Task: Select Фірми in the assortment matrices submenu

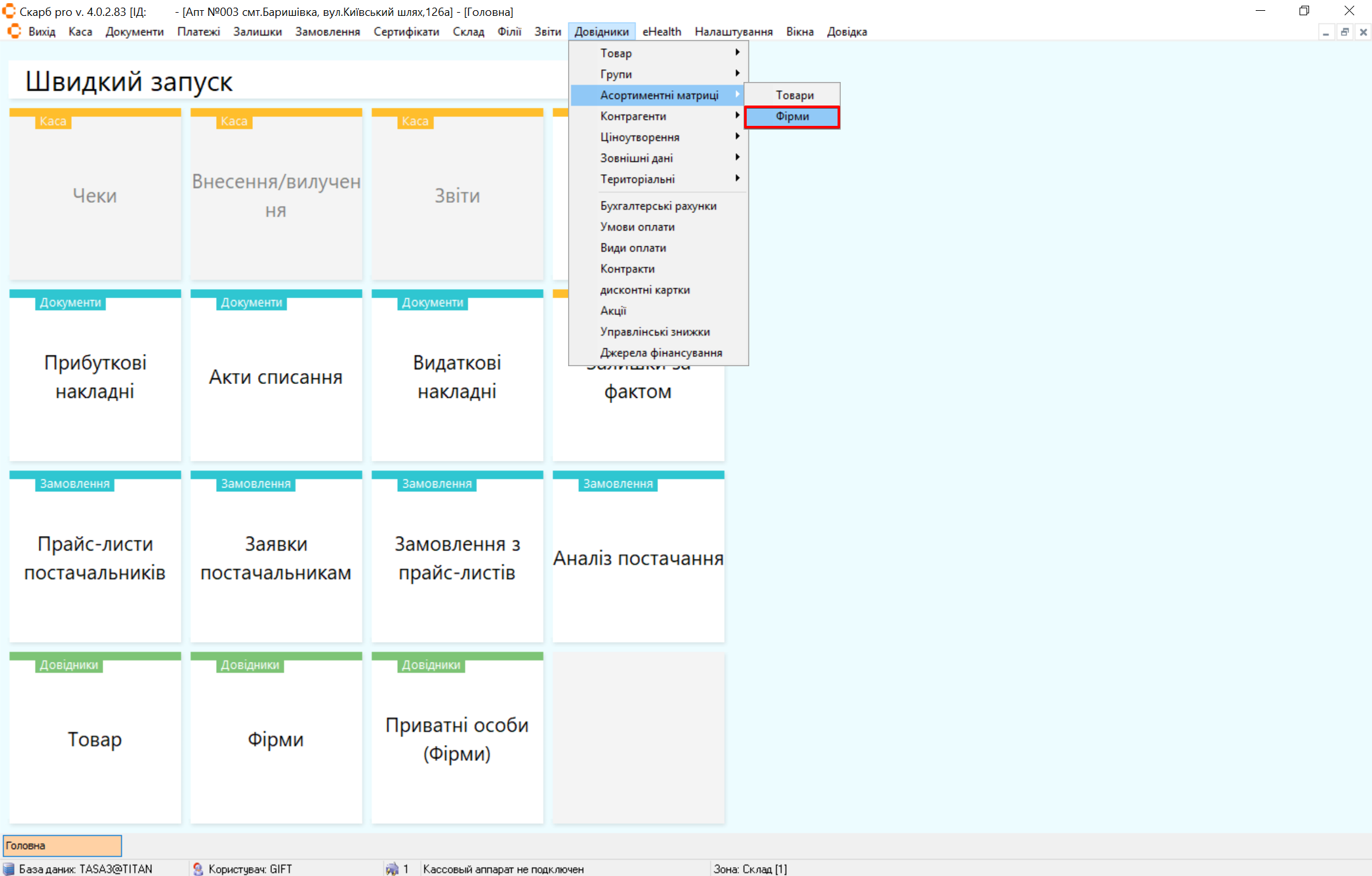Action: click(x=792, y=116)
